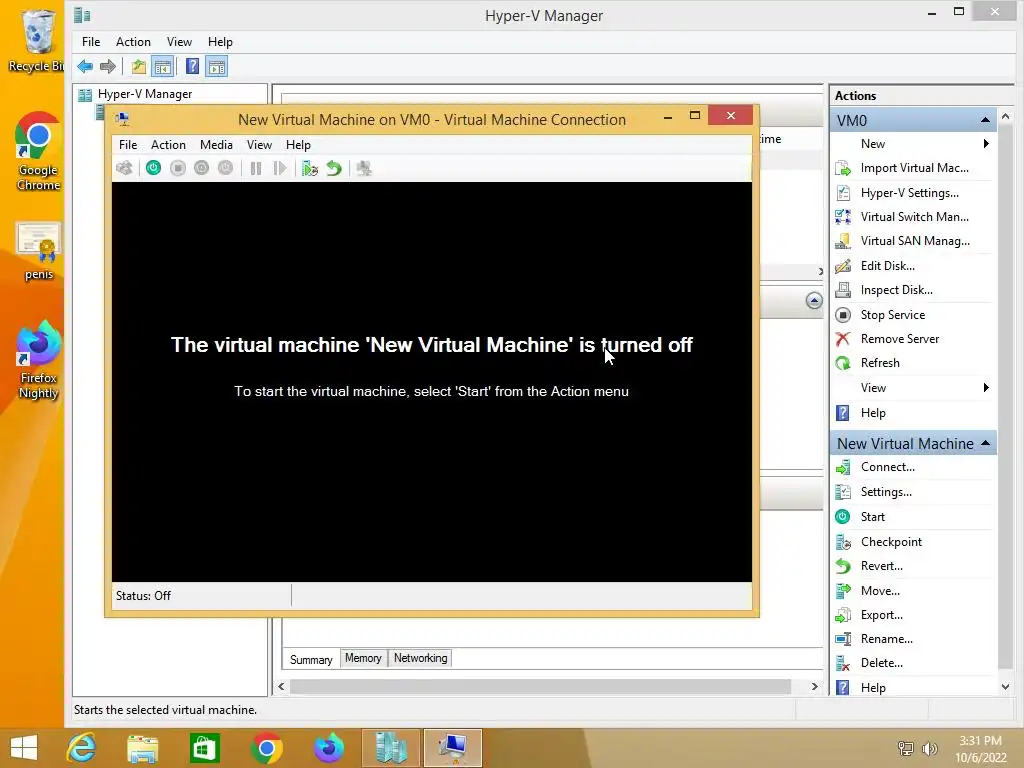This screenshot has width=1024, height=768.
Task: Open Virtual SAN Manager in Actions pane
Action: coord(913,241)
